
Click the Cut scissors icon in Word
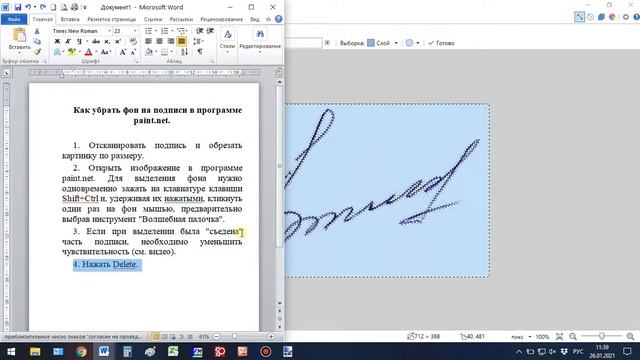click(37, 31)
